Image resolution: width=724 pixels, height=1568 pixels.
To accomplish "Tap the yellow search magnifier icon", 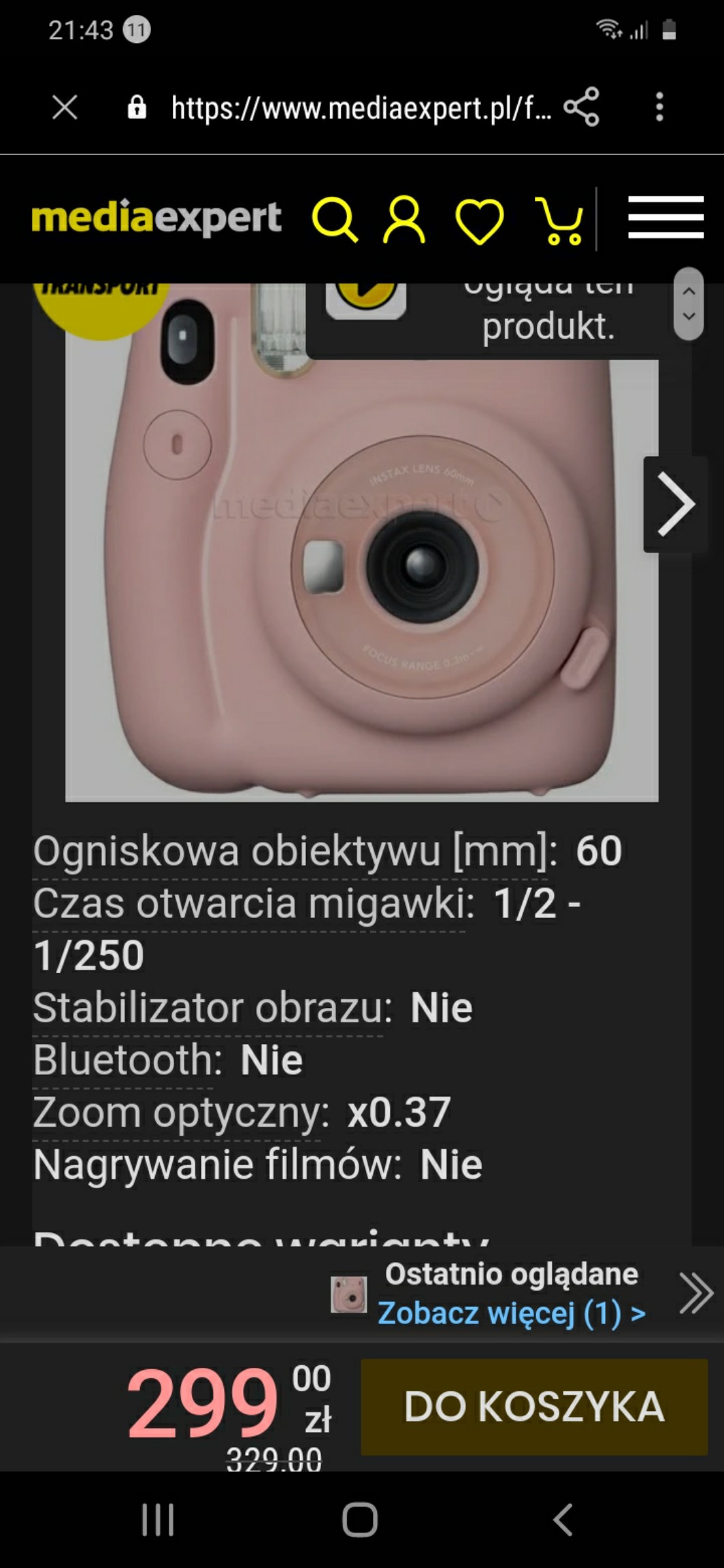I will click(335, 220).
